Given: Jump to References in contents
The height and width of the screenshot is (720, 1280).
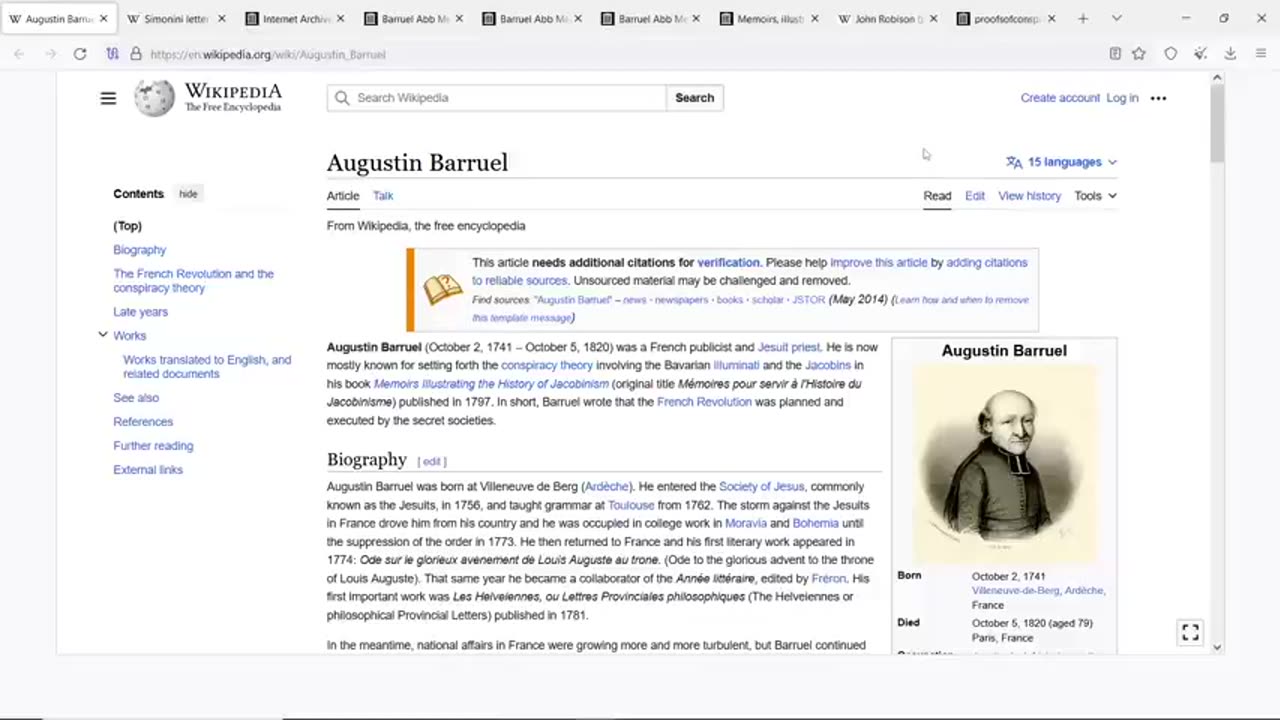Looking at the screenshot, I should (x=143, y=422).
